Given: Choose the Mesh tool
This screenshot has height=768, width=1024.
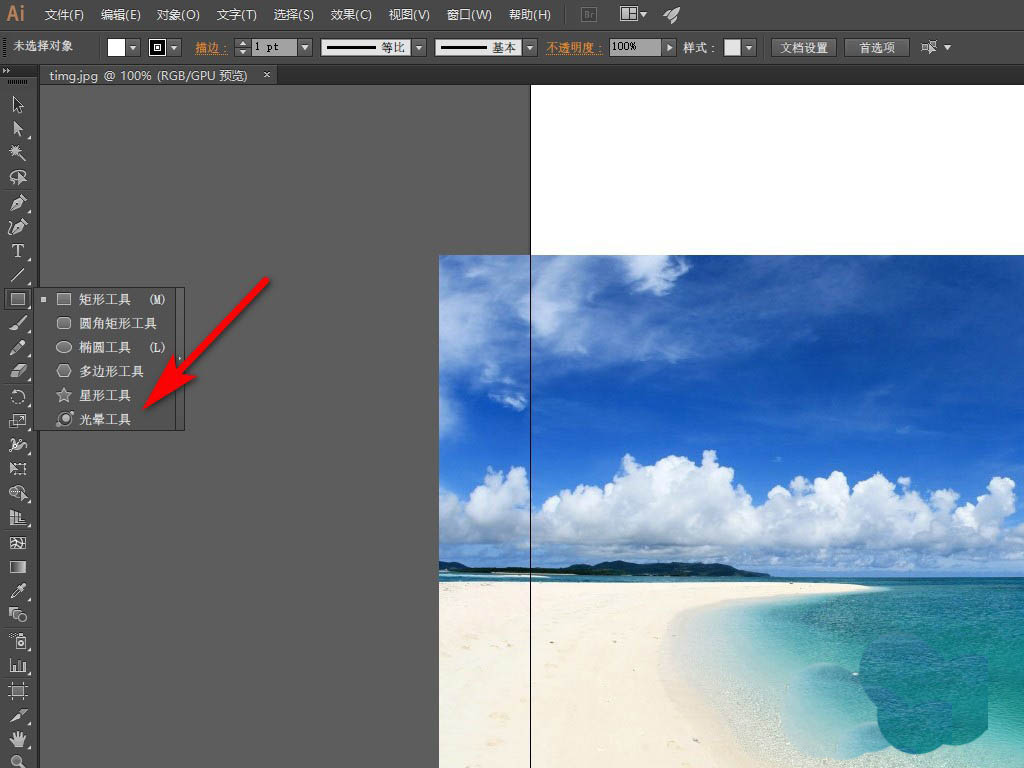Looking at the screenshot, I should tap(18, 543).
